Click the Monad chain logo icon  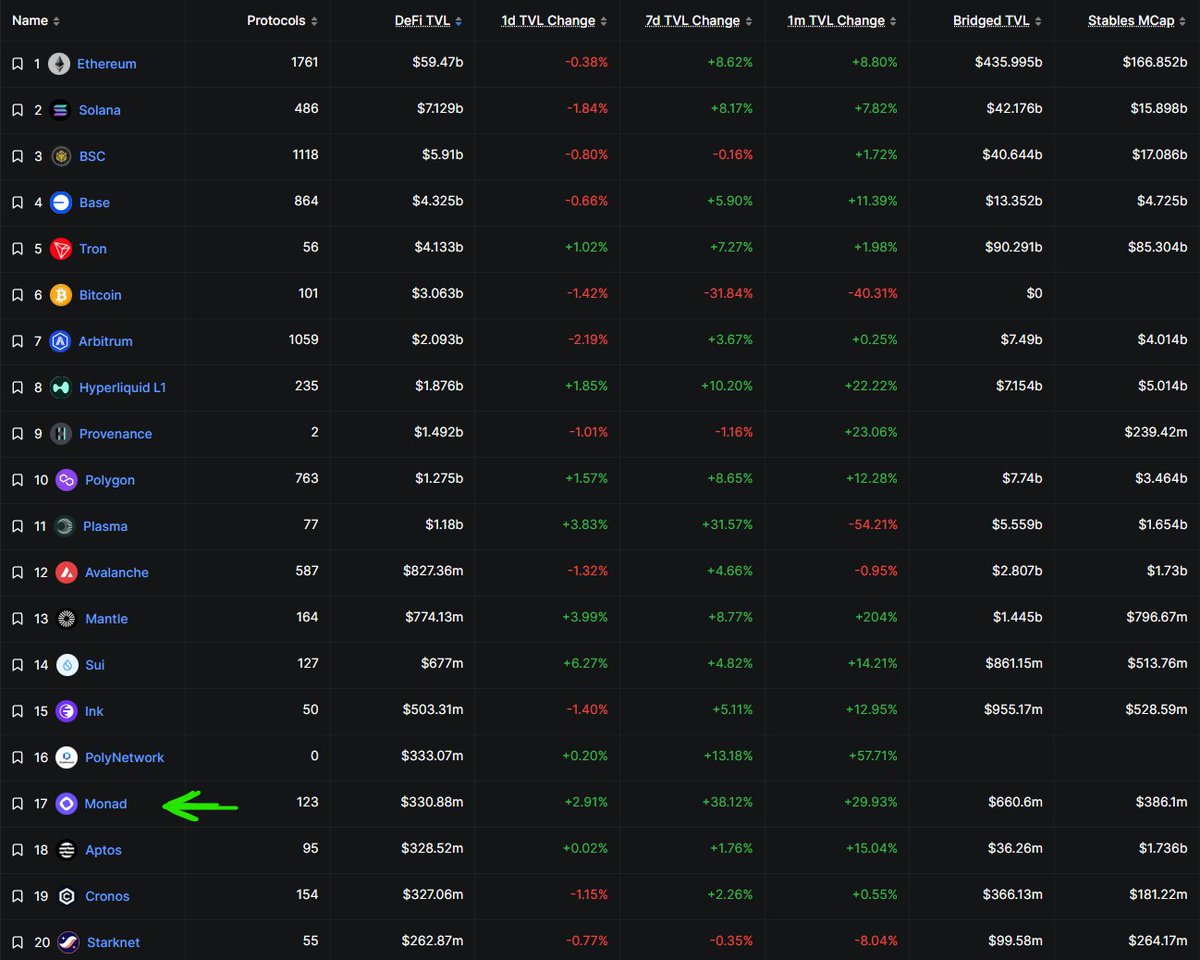67,803
